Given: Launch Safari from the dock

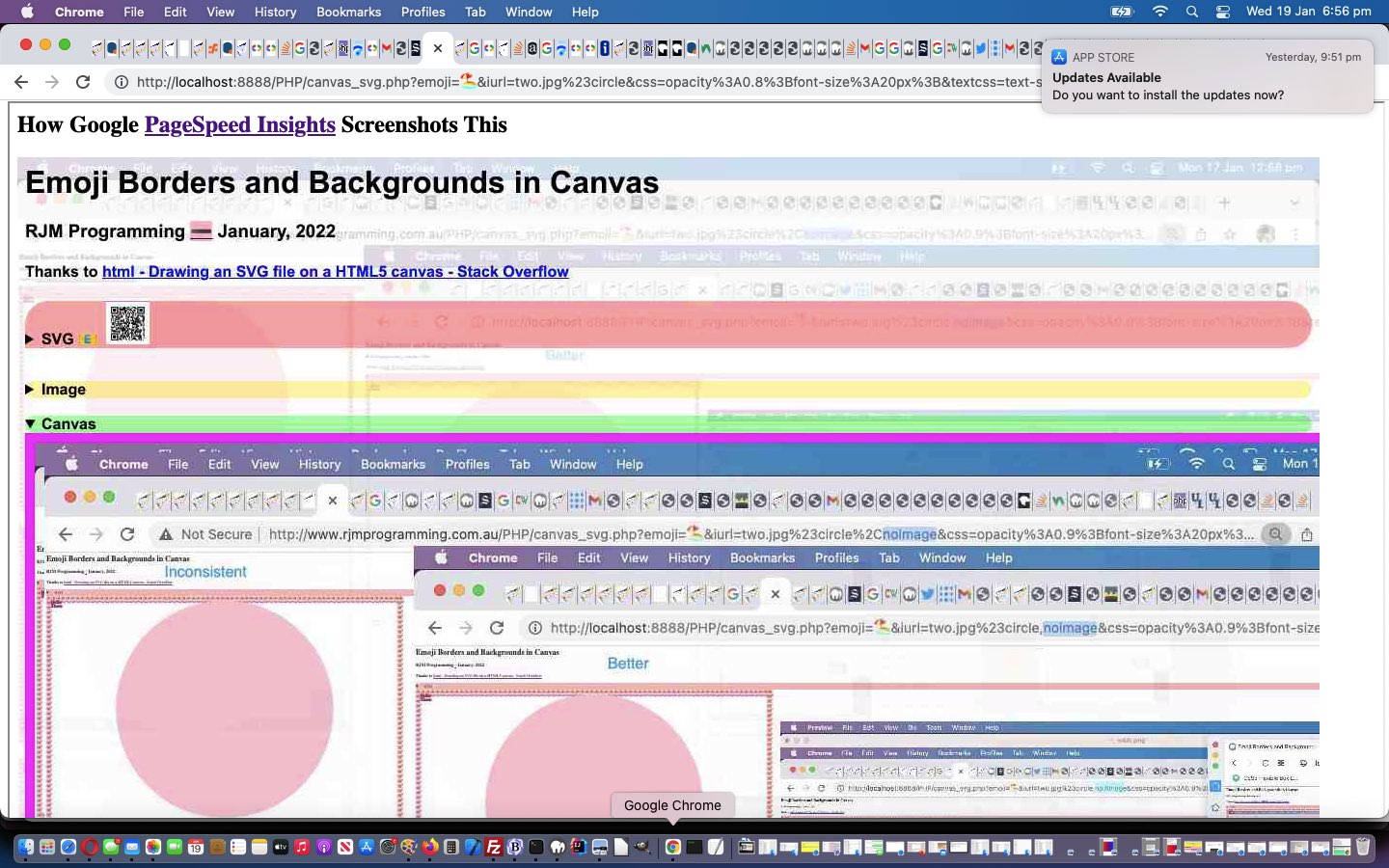Looking at the screenshot, I should click(68, 848).
